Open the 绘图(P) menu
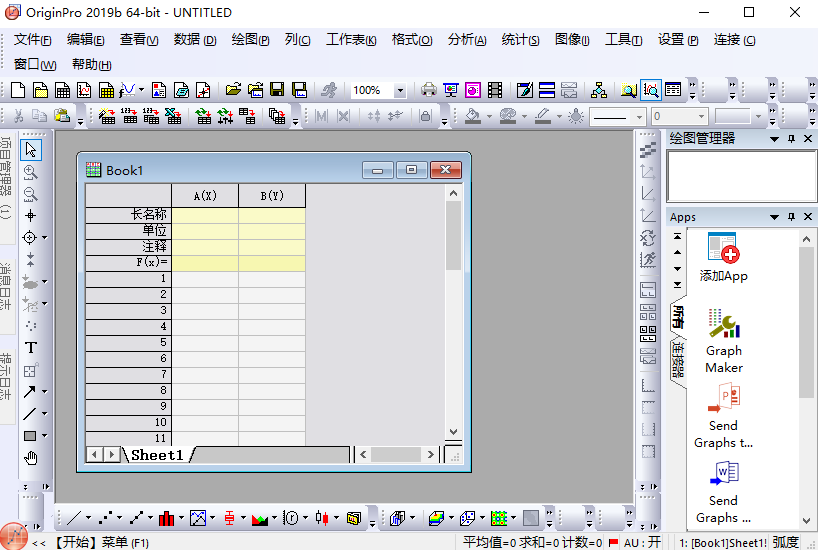This screenshot has height=550, width=818. coord(250,40)
